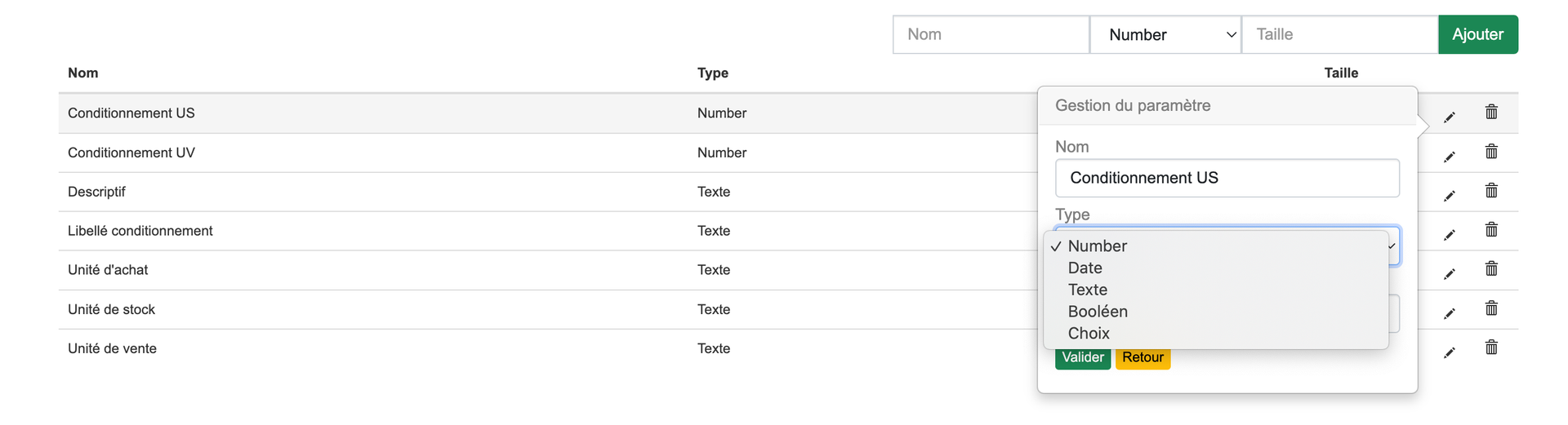Delete the Conditionnement US parameter via trash icon
The width and height of the screenshot is (1568, 425).
(1491, 112)
